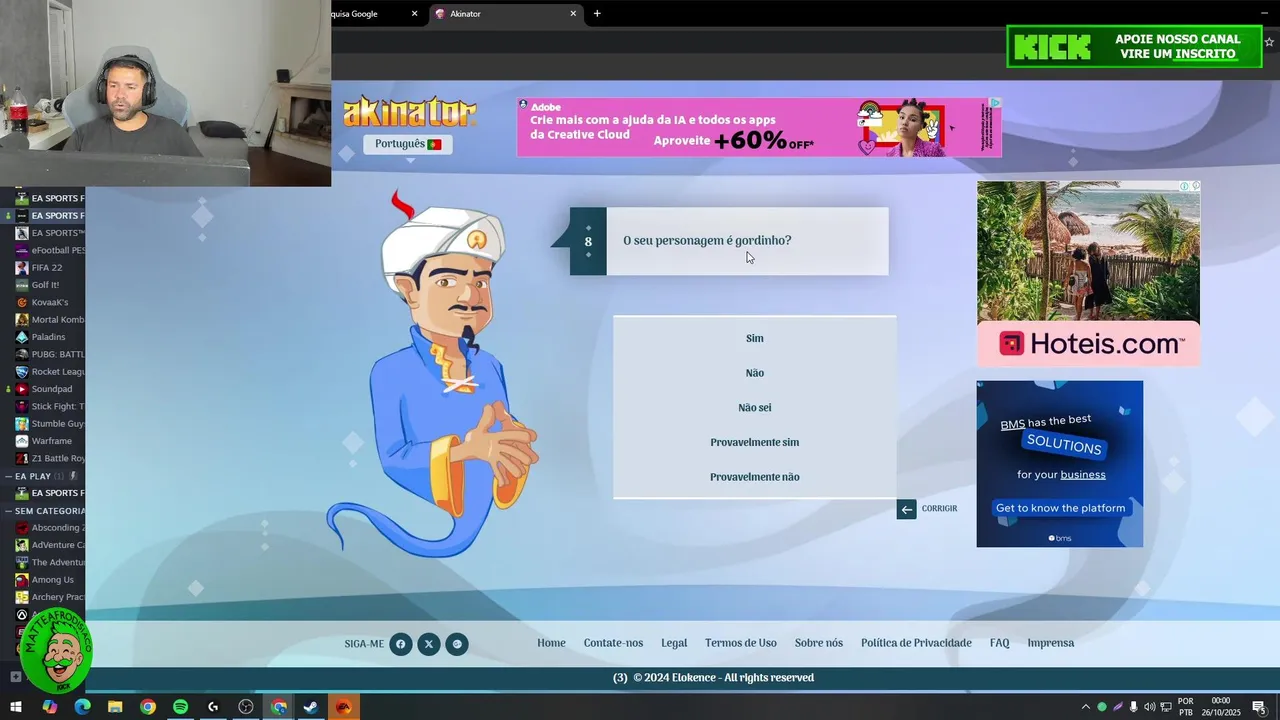Open Akinator's Facebook page icon

tap(400, 644)
